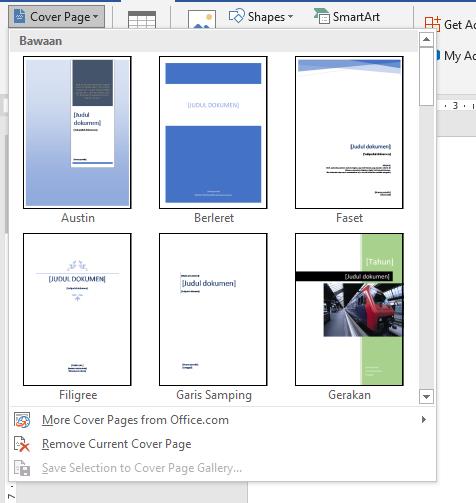This screenshot has height=503, width=476.
Task: Click the Gerakan label text
Action: [349, 395]
